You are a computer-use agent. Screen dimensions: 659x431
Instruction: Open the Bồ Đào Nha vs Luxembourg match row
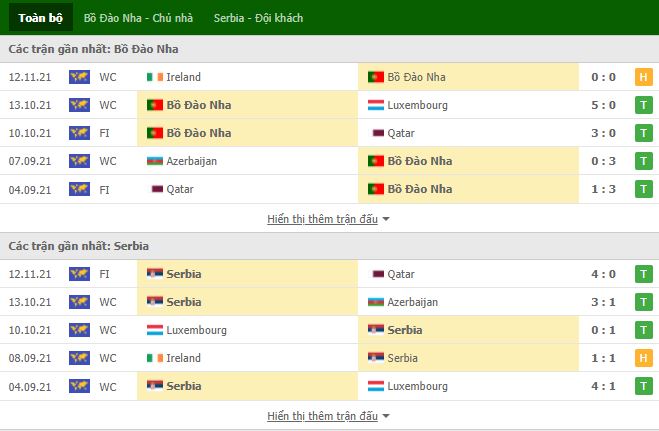[330, 105]
